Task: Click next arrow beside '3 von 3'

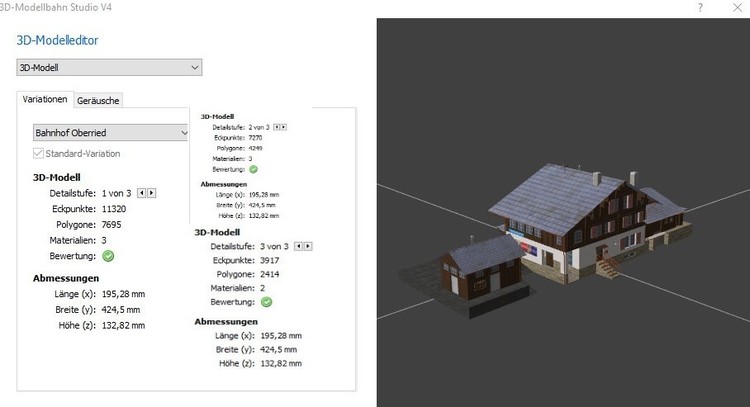Action: click(308, 246)
